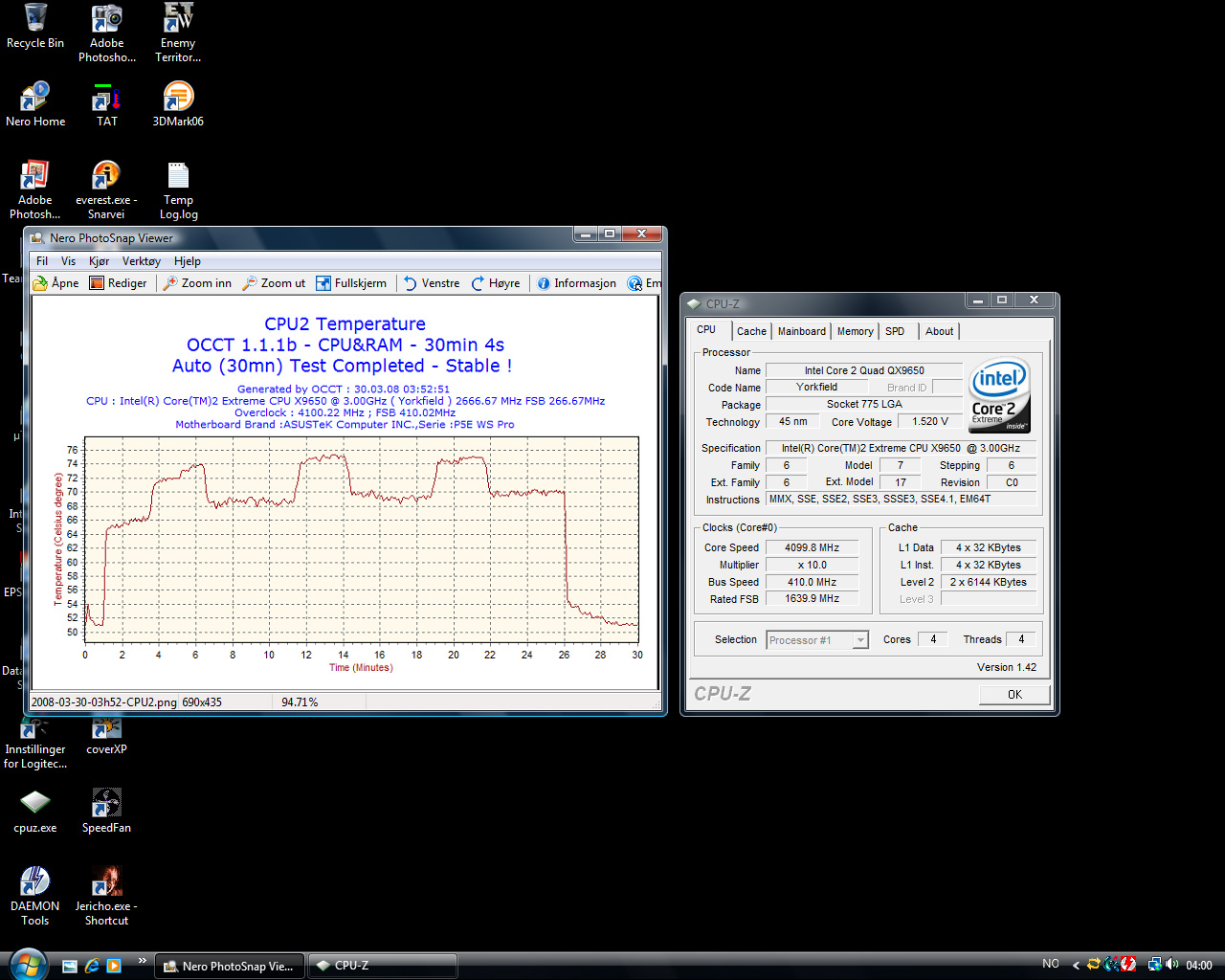
Task: Switch to CPU-Z About tab
Action: (x=939, y=331)
